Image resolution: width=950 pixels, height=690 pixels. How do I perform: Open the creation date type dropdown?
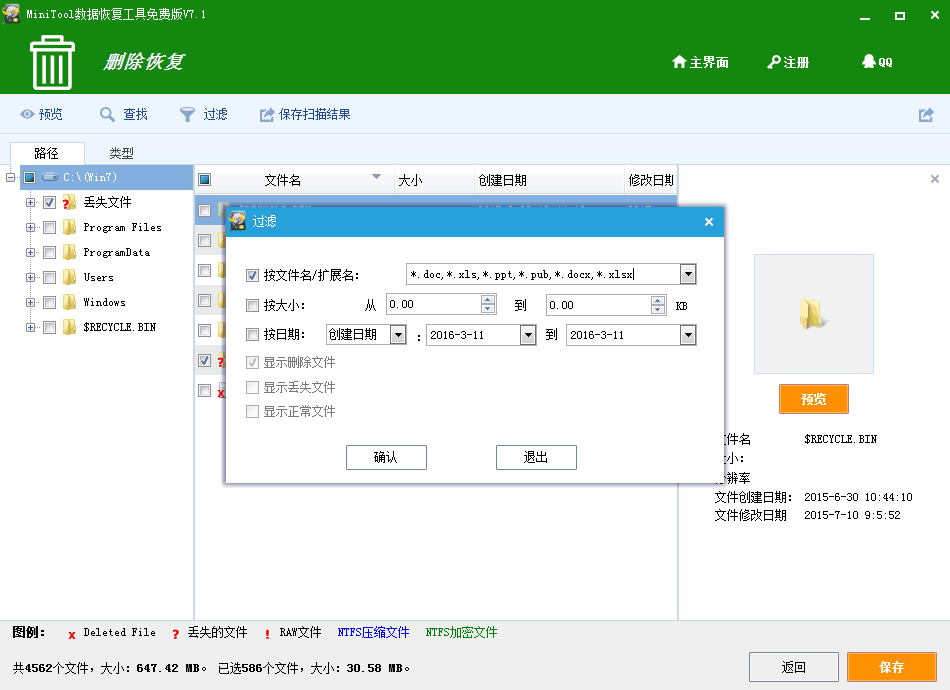[x=398, y=334]
